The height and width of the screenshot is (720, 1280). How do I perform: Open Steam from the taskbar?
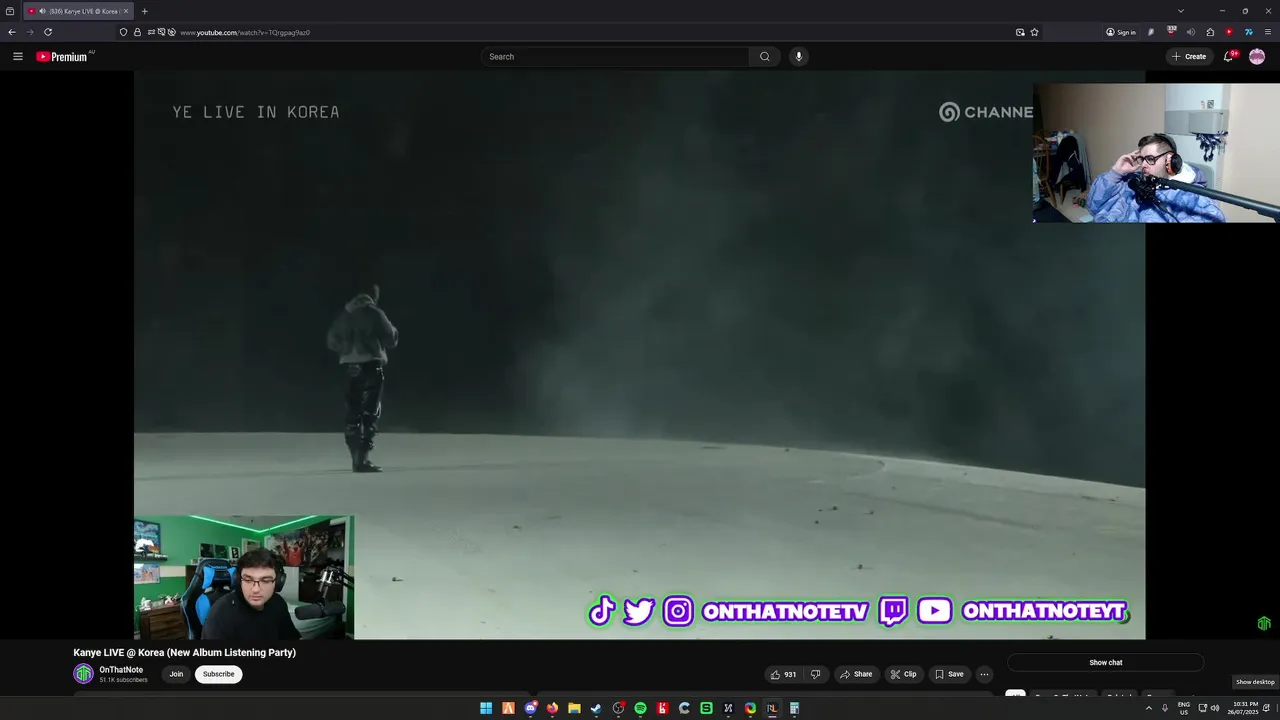tap(596, 708)
